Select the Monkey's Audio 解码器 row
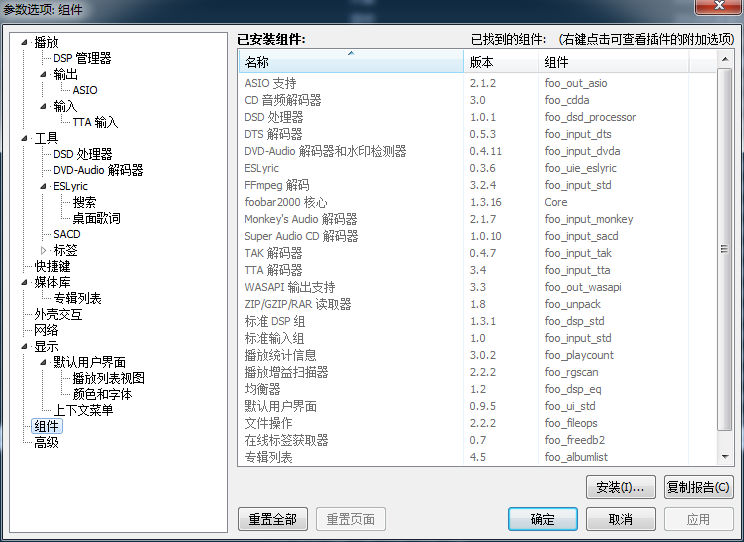This screenshot has height=542, width=744. [300, 219]
